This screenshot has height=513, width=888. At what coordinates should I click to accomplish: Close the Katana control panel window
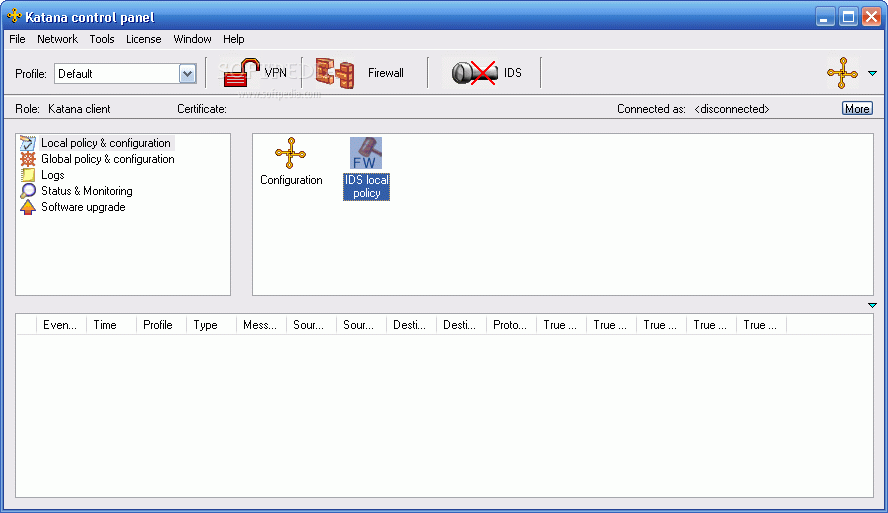(x=871, y=16)
